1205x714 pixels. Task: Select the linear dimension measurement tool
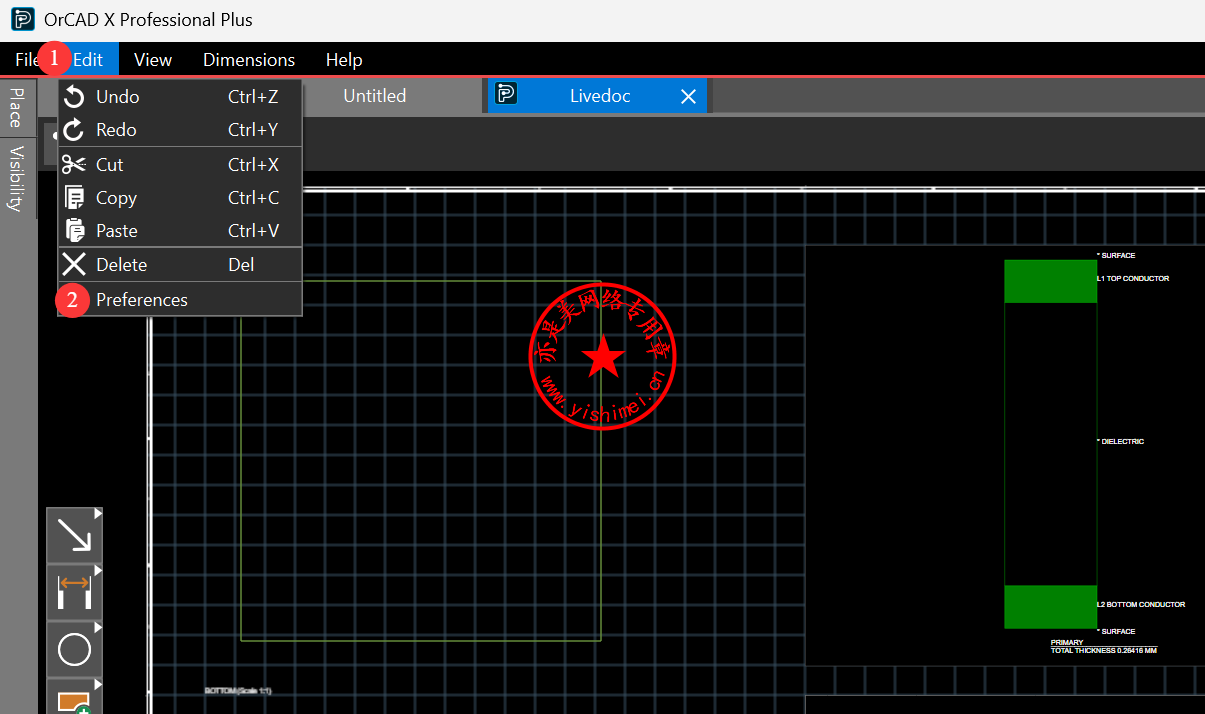coord(74,592)
